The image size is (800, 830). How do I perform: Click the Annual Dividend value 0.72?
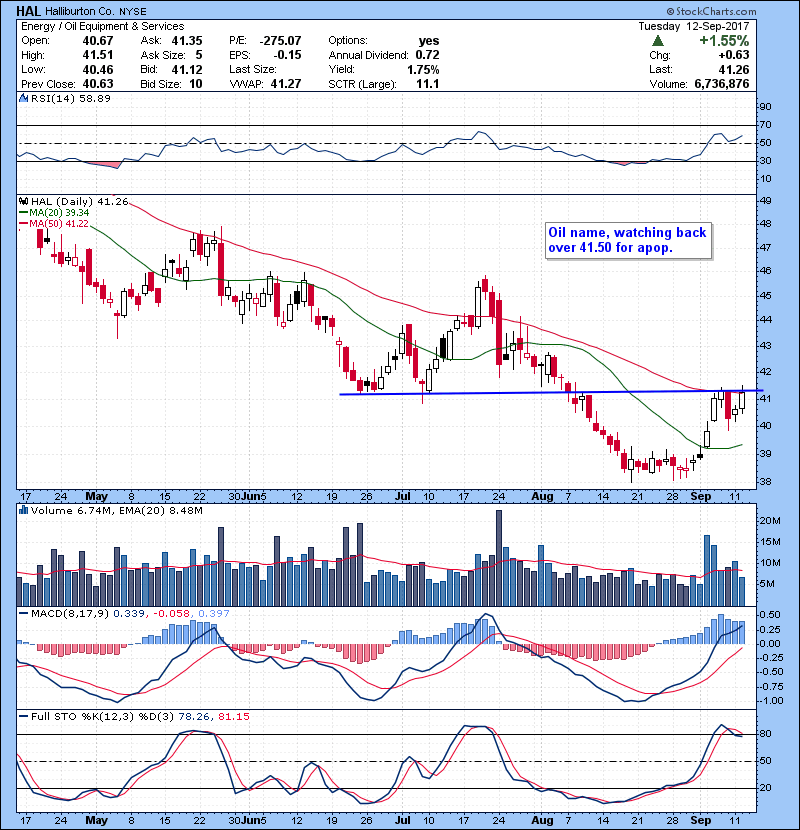(x=427, y=55)
